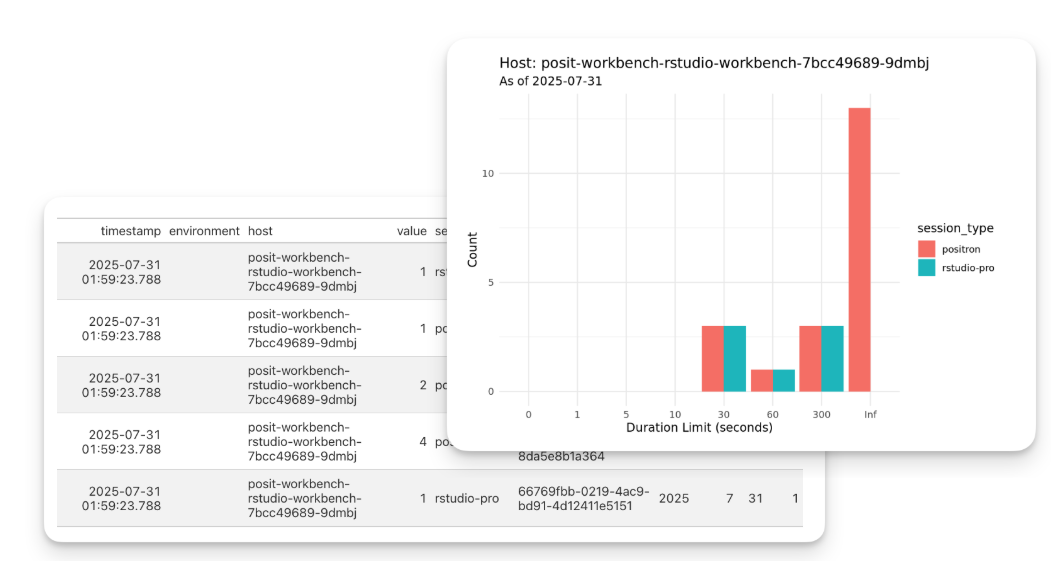Click the "rstudio-pro" legend label
1051x561 pixels.
point(968,268)
